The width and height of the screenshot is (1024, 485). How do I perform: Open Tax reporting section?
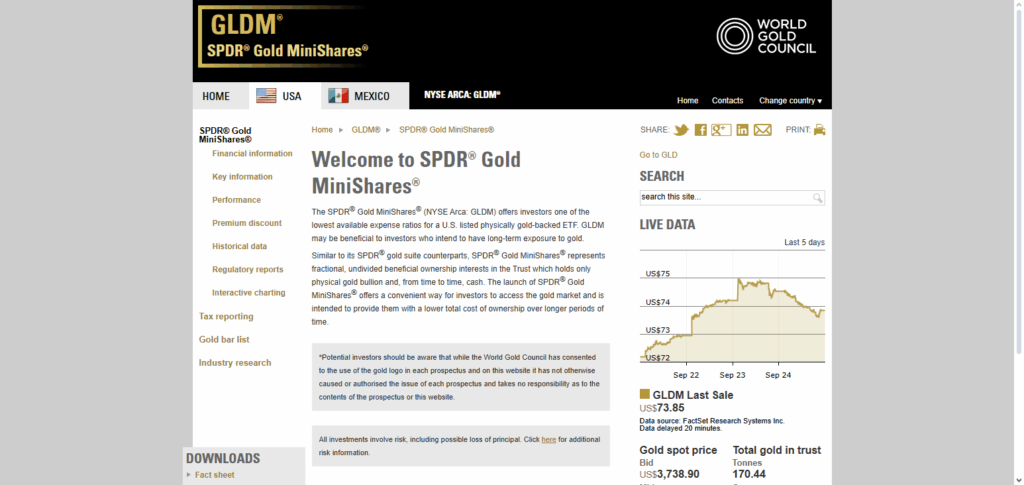click(226, 316)
